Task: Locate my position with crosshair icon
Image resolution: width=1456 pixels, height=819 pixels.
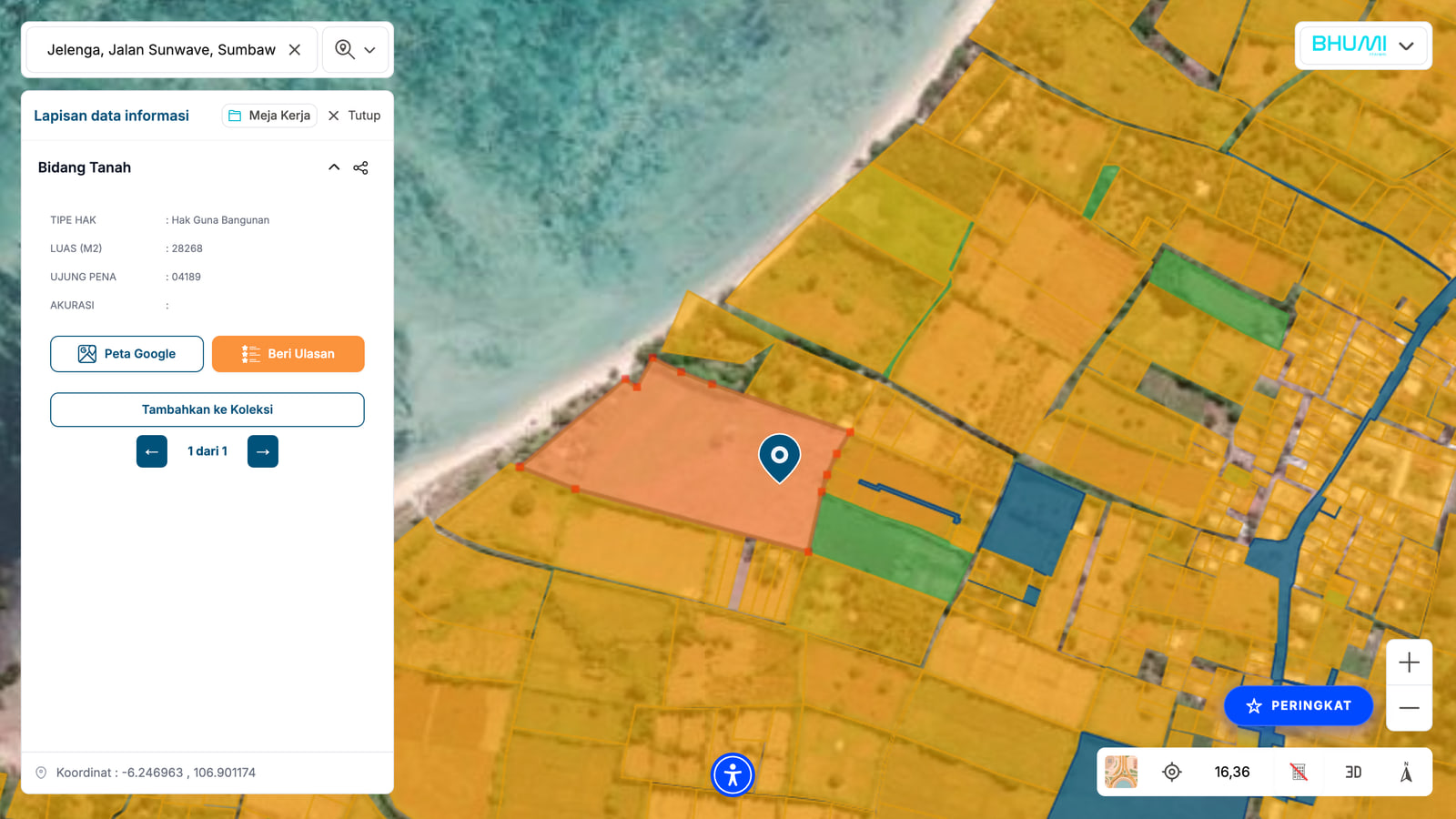Action: [1172, 772]
